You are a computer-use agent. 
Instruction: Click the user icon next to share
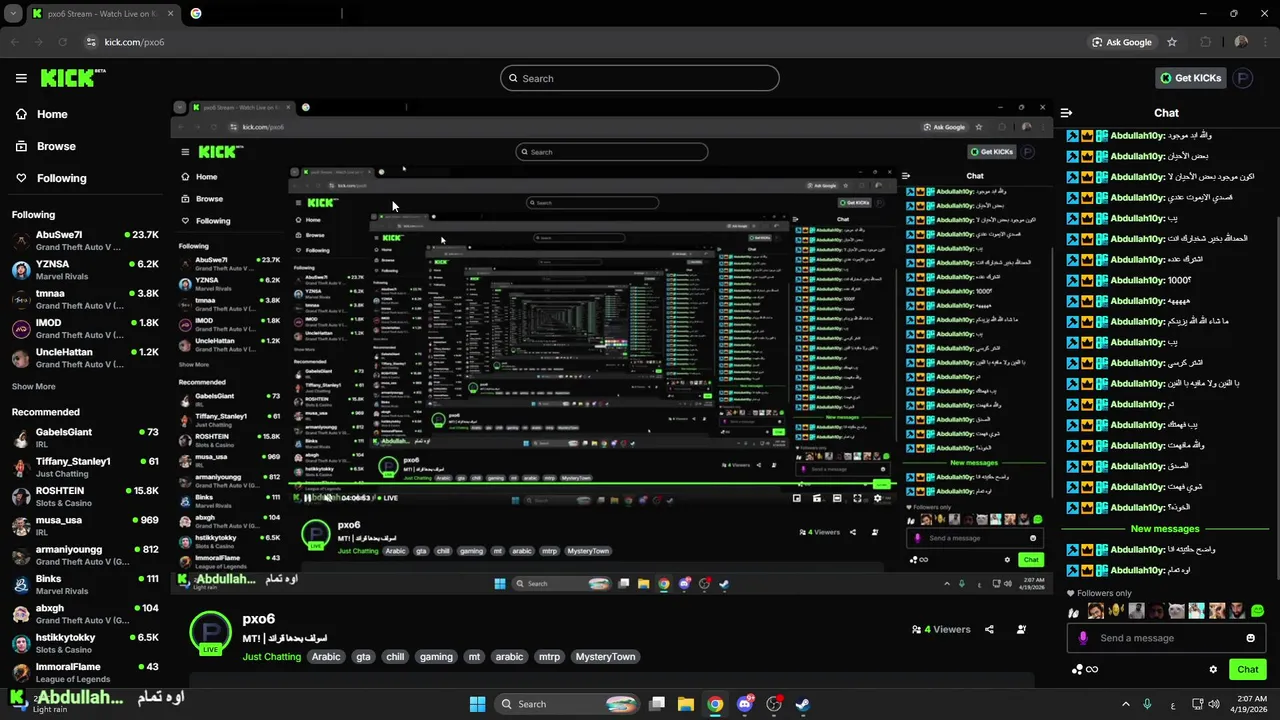[1021, 629]
